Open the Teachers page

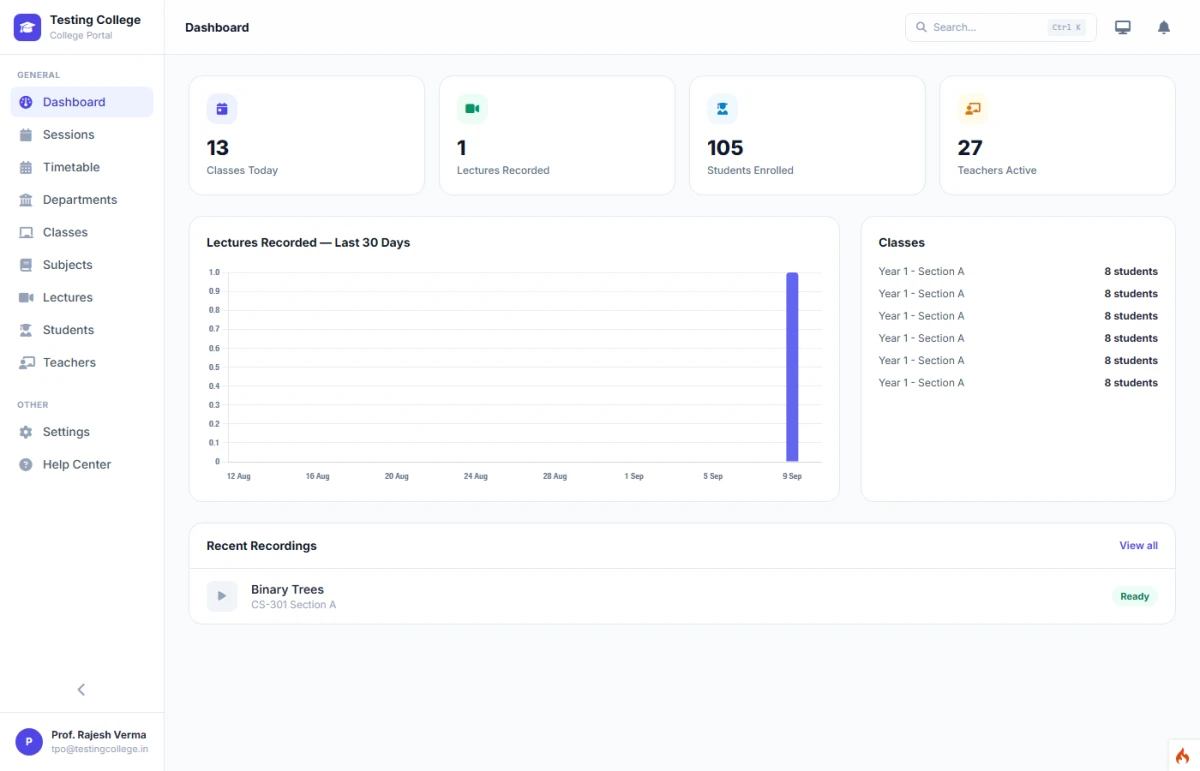coord(82,363)
